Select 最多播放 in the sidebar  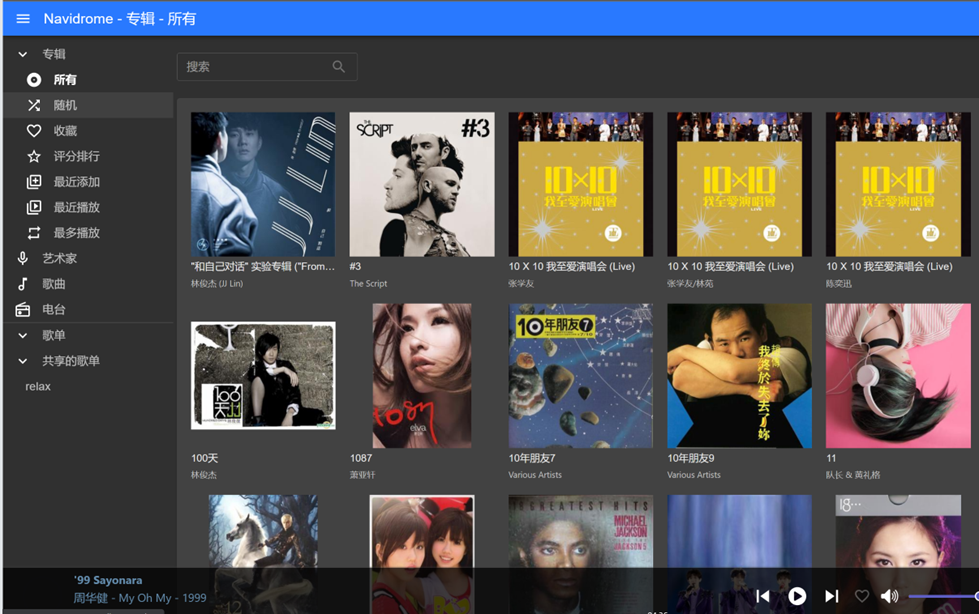76,233
